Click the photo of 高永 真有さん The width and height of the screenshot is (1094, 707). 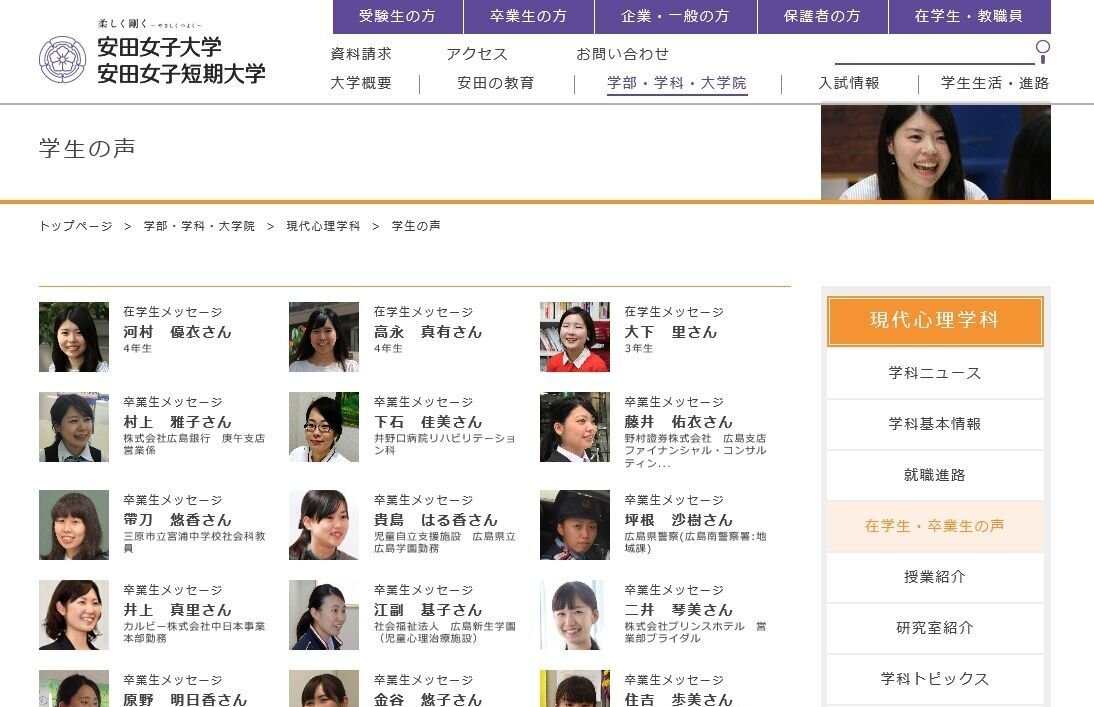point(324,337)
